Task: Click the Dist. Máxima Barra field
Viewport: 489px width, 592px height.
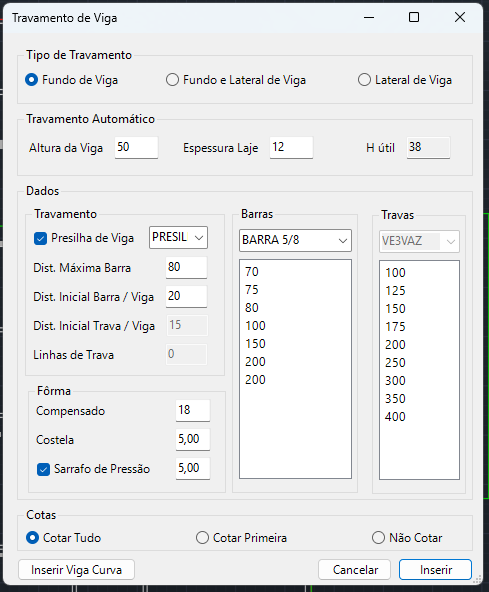Action: [186, 267]
